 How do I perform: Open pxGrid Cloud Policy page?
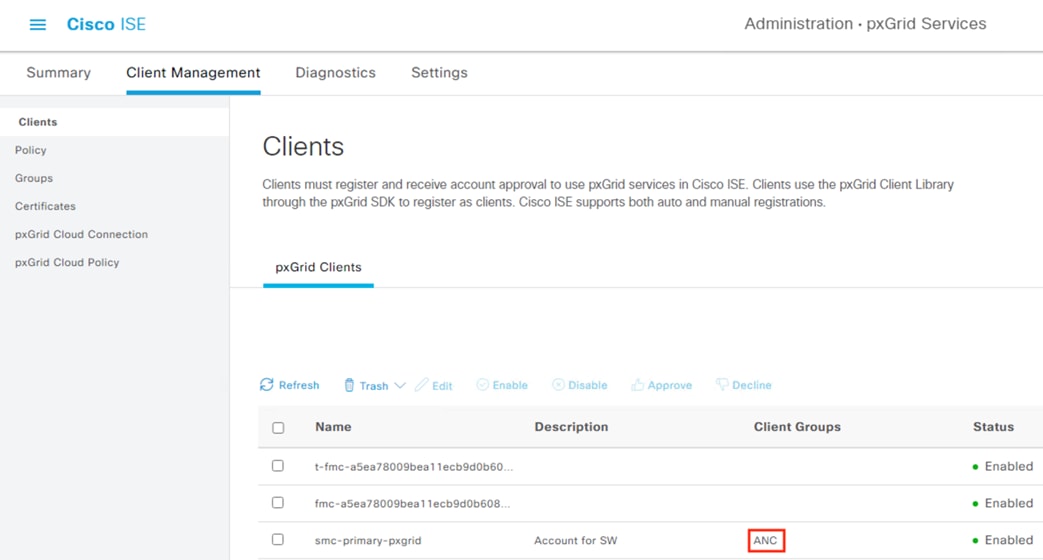[x=67, y=262]
